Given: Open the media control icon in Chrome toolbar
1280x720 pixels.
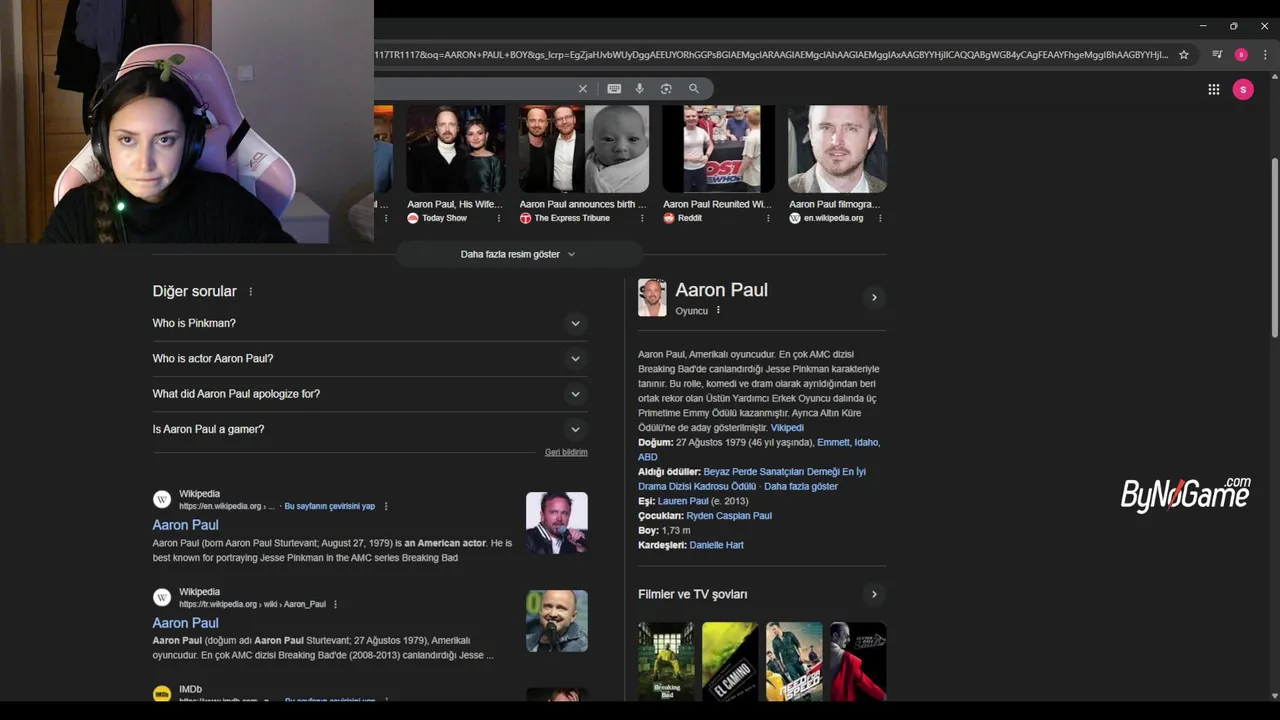Looking at the screenshot, I should click(x=1217, y=55).
